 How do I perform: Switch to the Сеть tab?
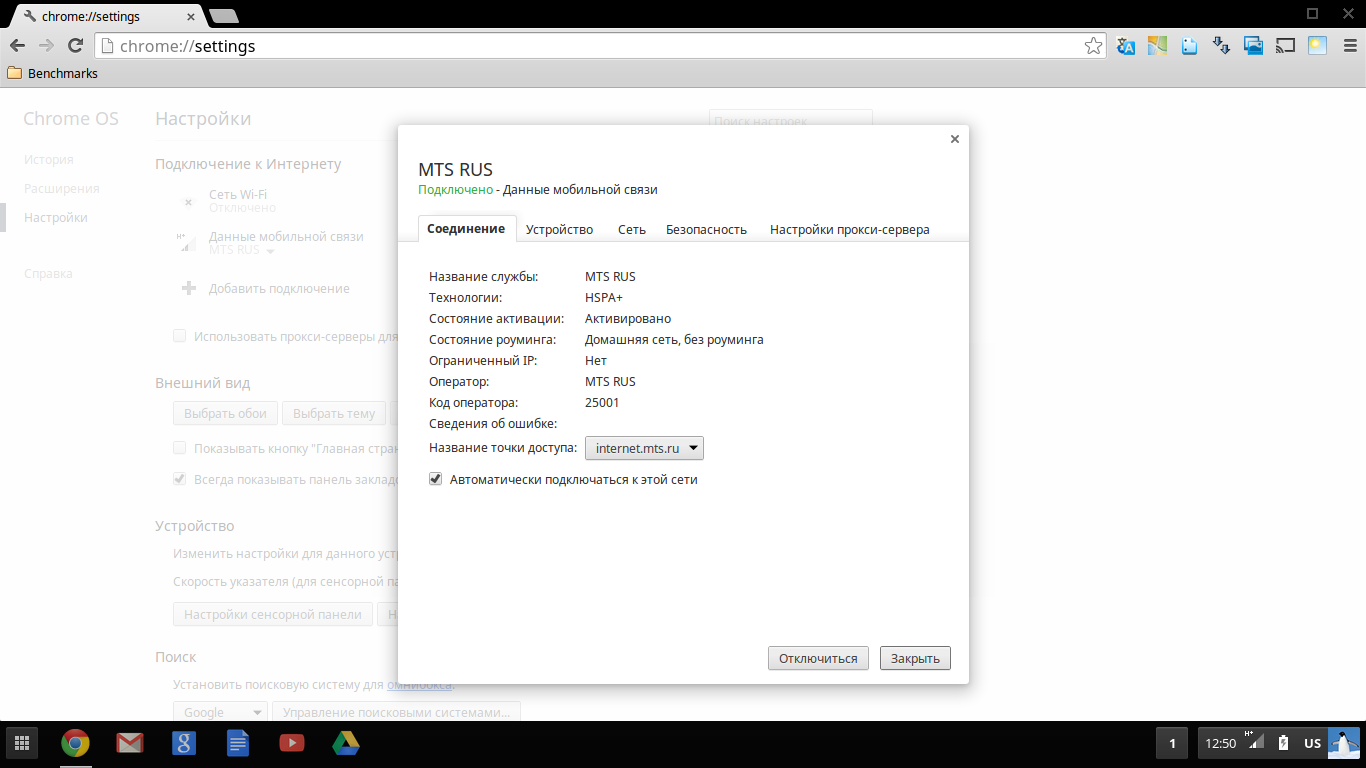coord(632,229)
